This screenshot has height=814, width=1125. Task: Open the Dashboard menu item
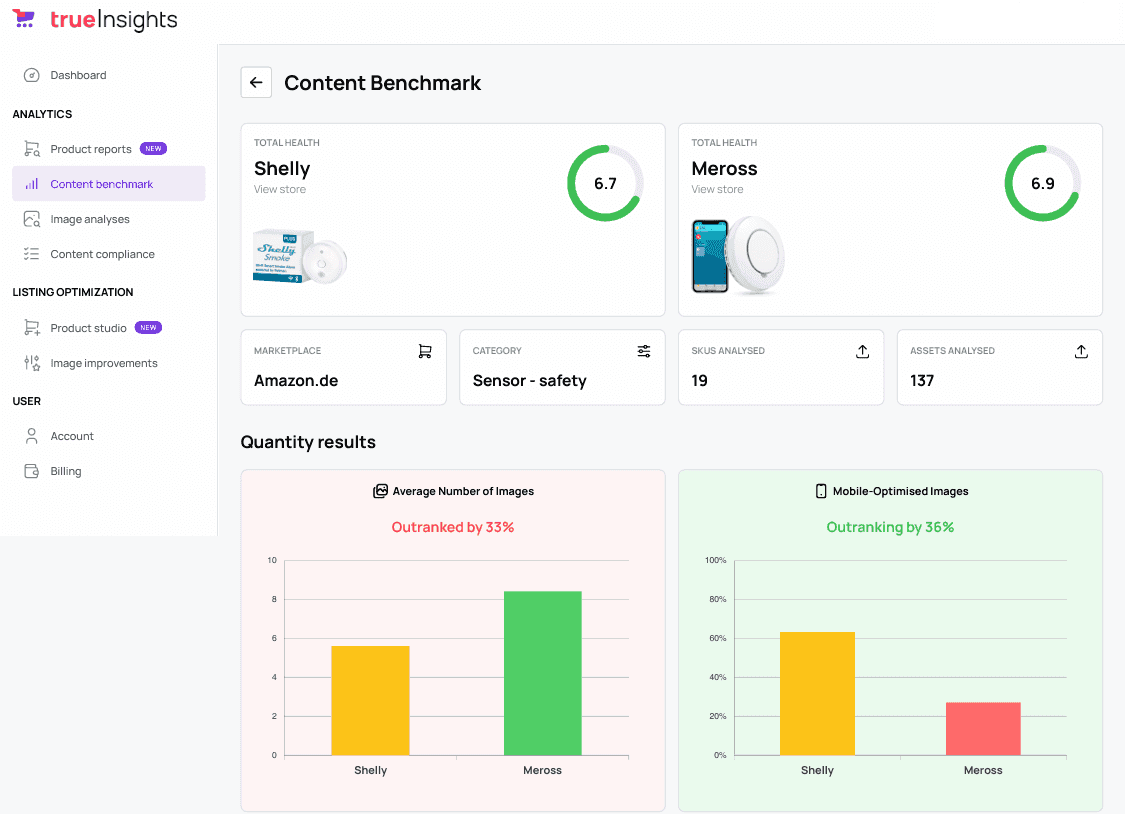click(x=109, y=75)
